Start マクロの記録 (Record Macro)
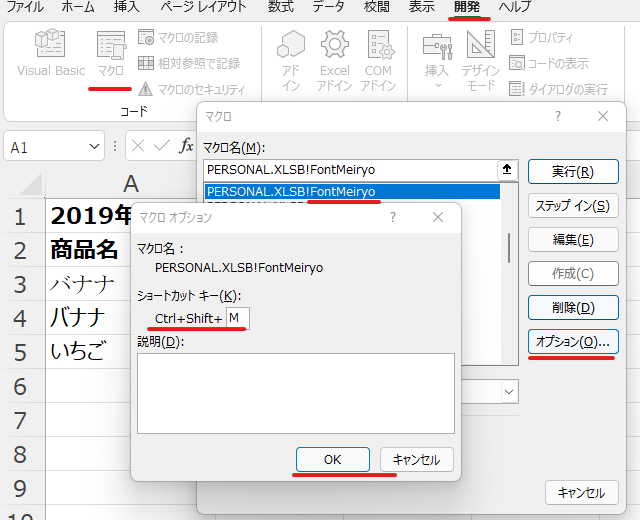The width and height of the screenshot is (640, 520). 178,38
